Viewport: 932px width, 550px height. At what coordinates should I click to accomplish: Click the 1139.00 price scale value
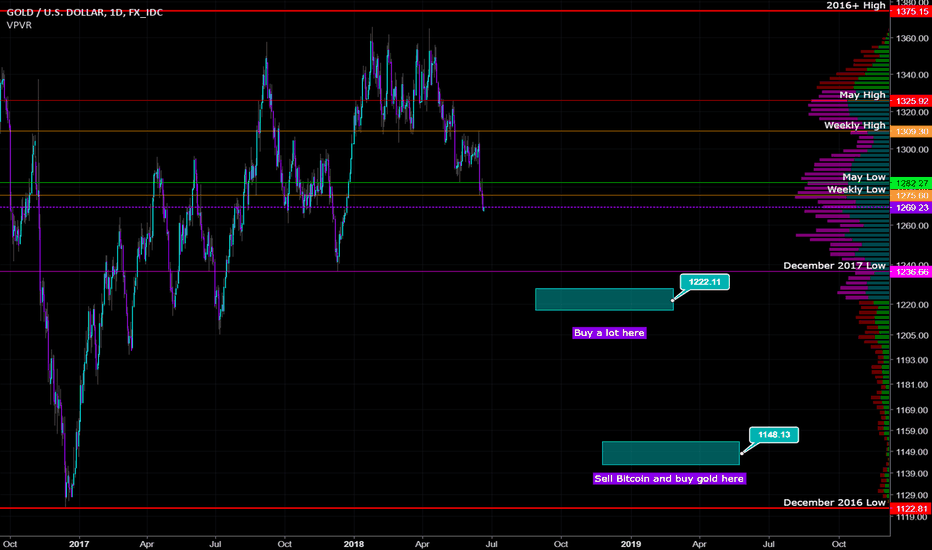(x=912, y=474)
